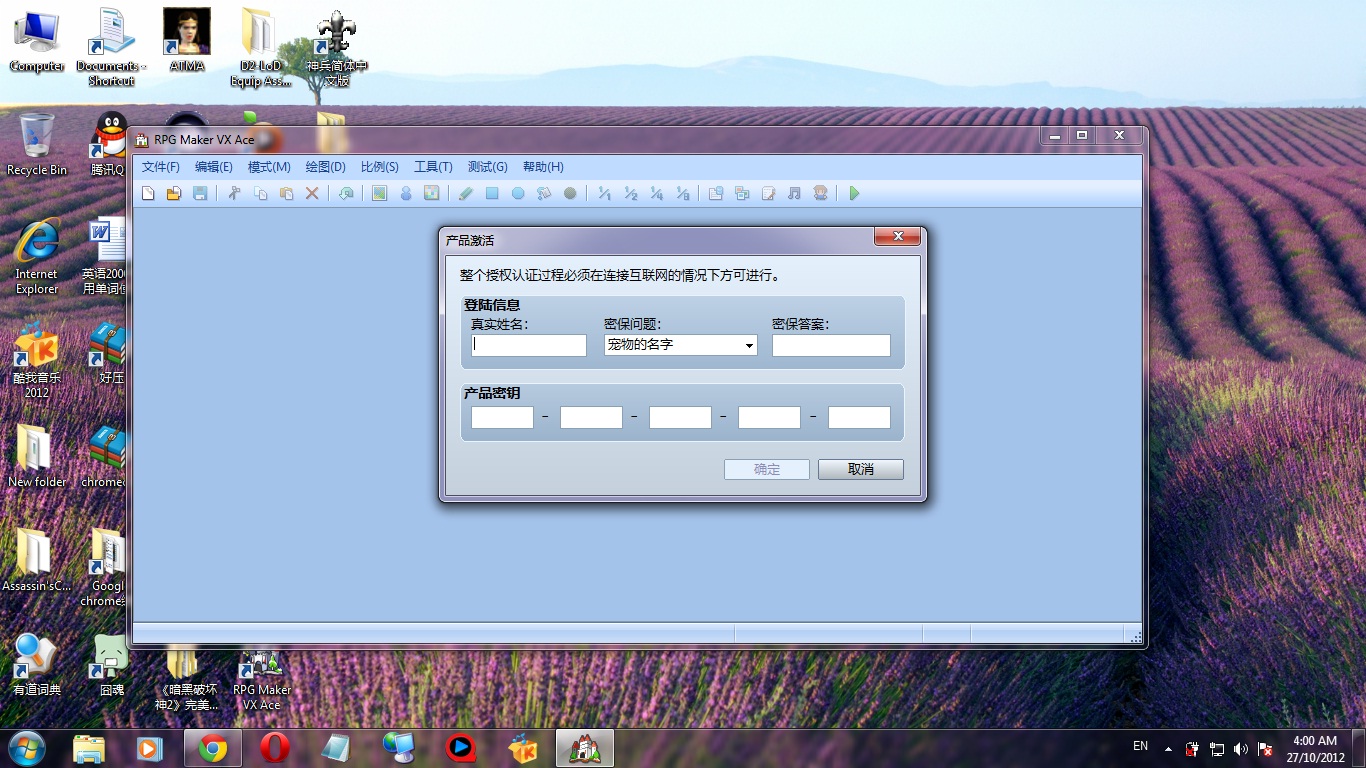The height and width of the screenshot is (768, 1366).
Task: Open the 测试(G) menu
Action: [488, 167]
